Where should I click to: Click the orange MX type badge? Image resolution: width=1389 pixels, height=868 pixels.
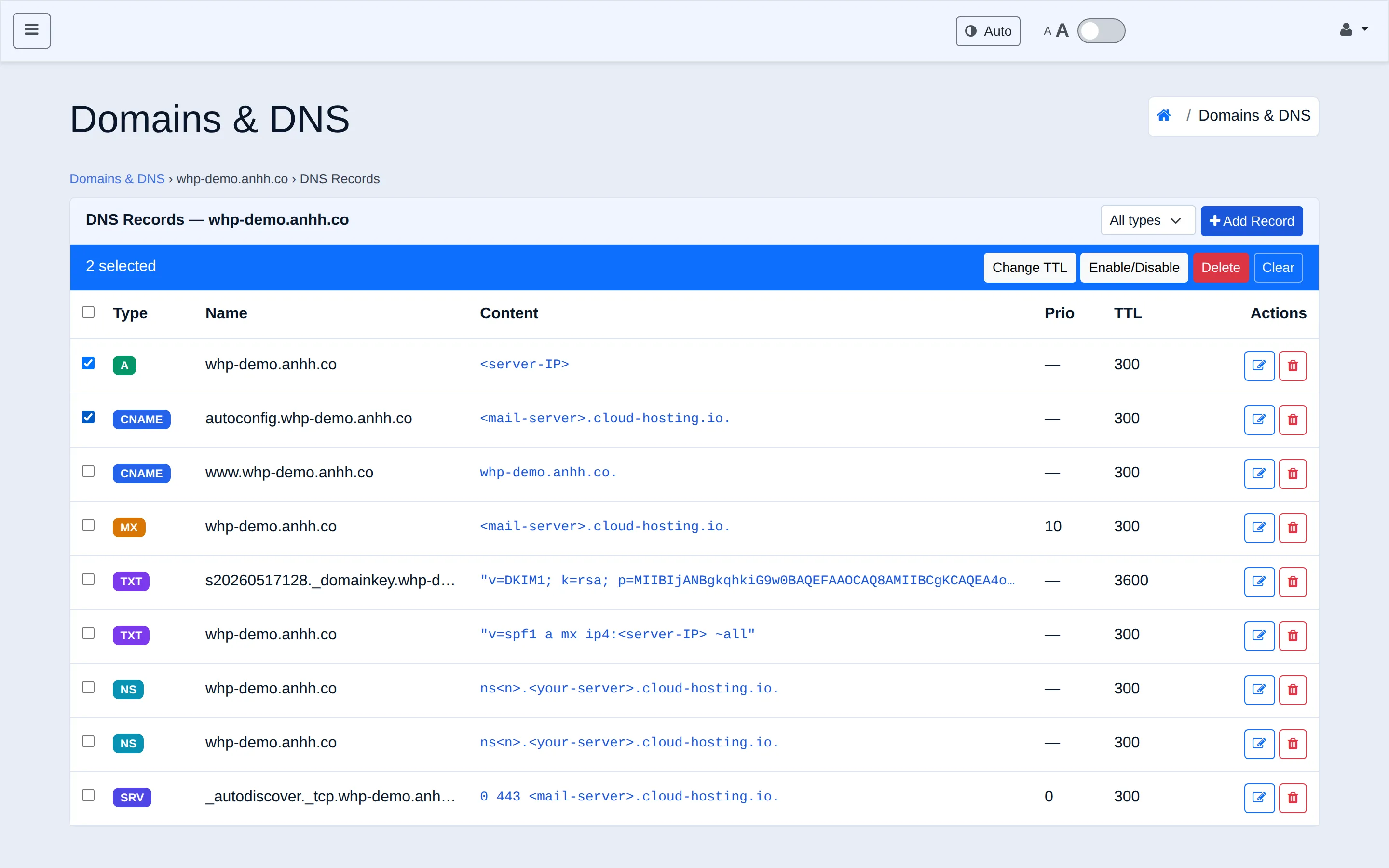(129, 528)
